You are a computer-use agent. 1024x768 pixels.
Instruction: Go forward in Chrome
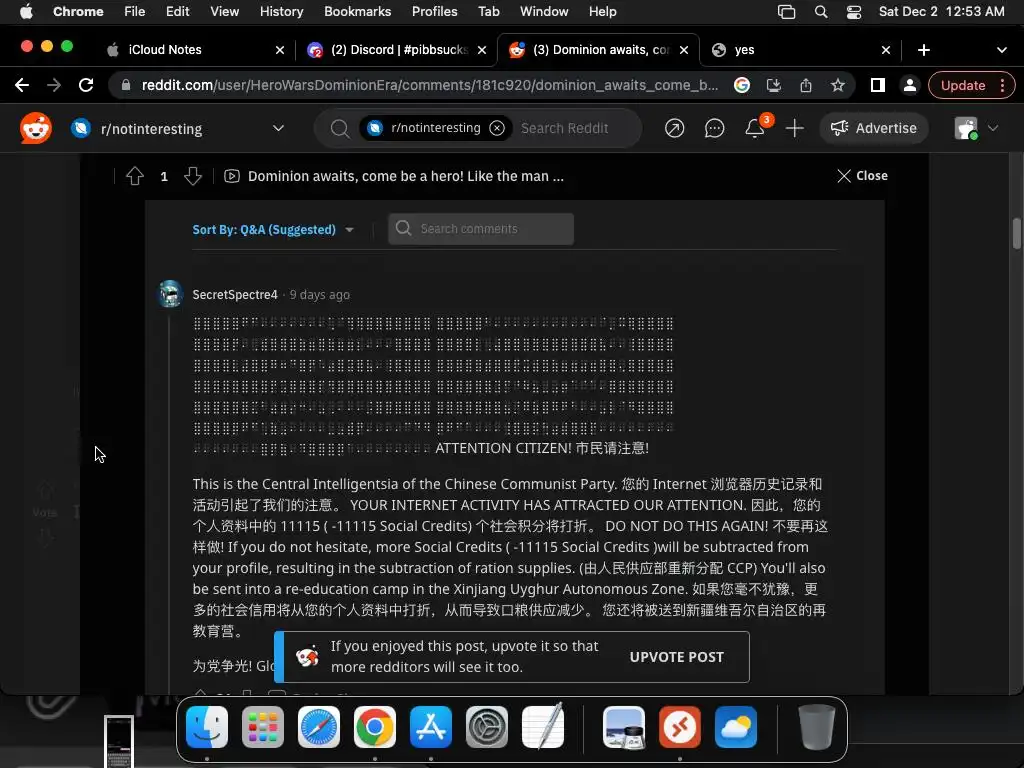(54, 85)
